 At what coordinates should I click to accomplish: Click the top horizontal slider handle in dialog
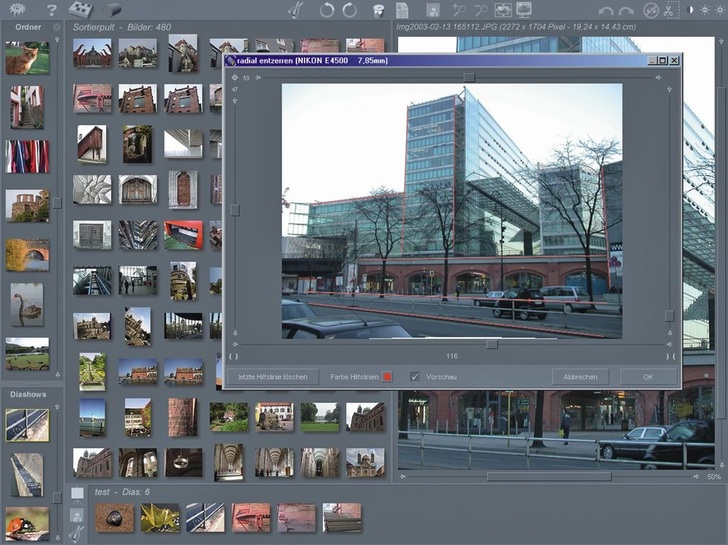click(469, 77)
